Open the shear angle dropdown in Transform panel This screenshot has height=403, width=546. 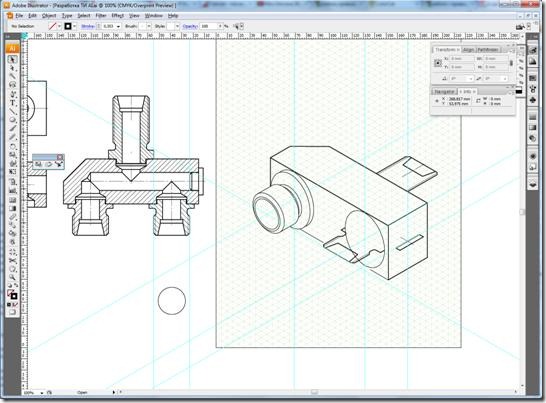click(x=505, y=79)
